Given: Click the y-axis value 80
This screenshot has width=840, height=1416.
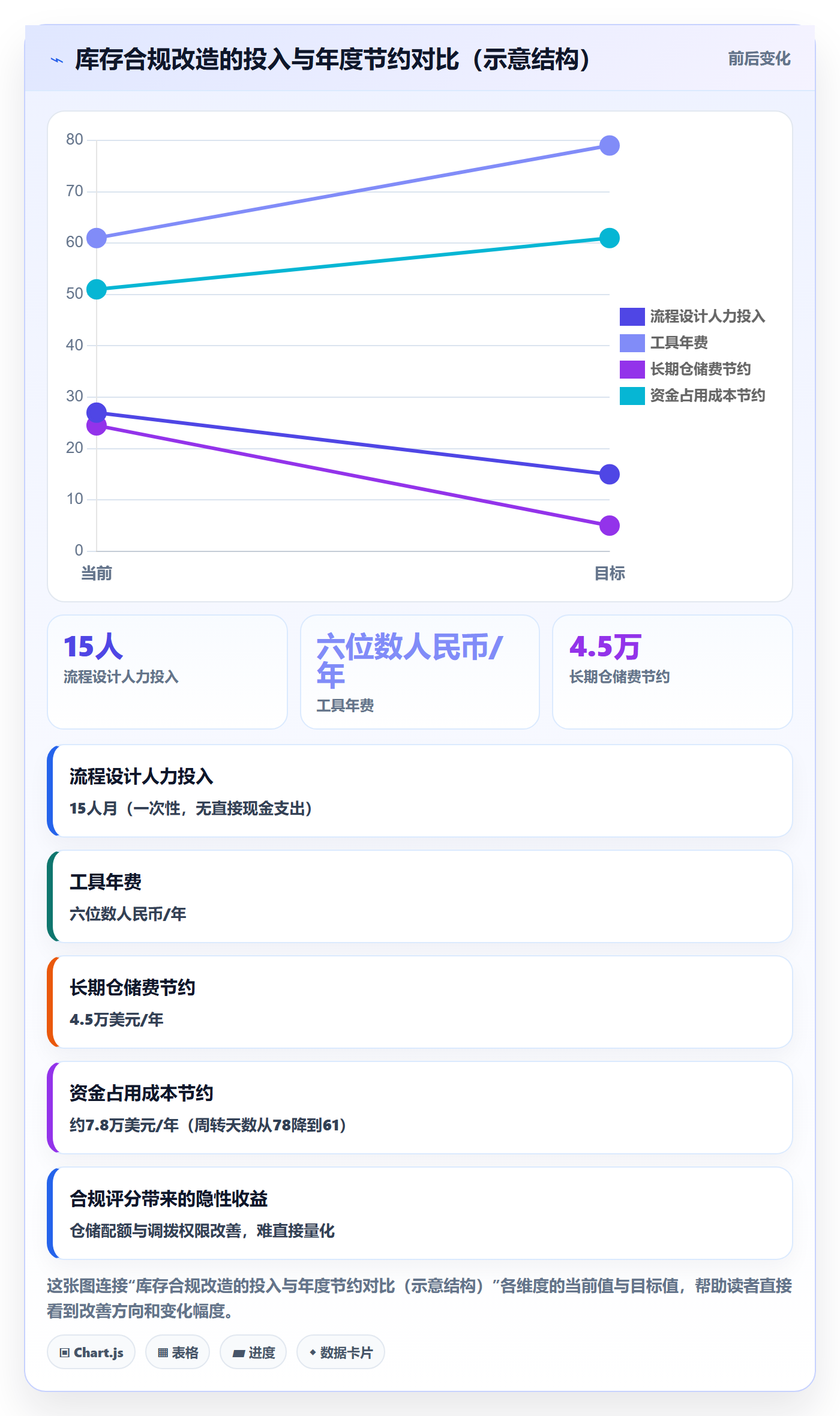Looking at the screenshot, I should (x=74, y=139).
